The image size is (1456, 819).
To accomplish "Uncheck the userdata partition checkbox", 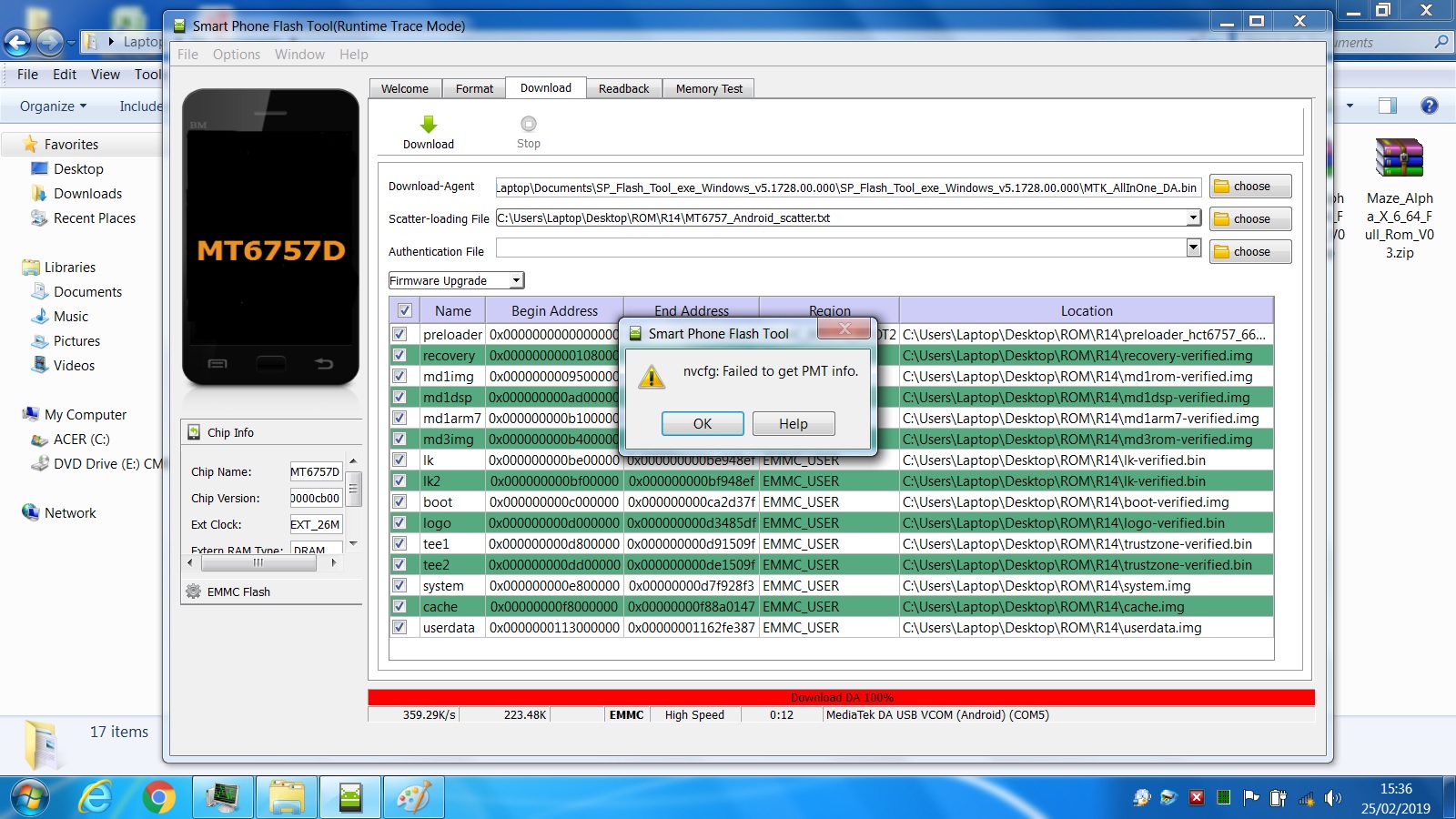I will [399, 627].
